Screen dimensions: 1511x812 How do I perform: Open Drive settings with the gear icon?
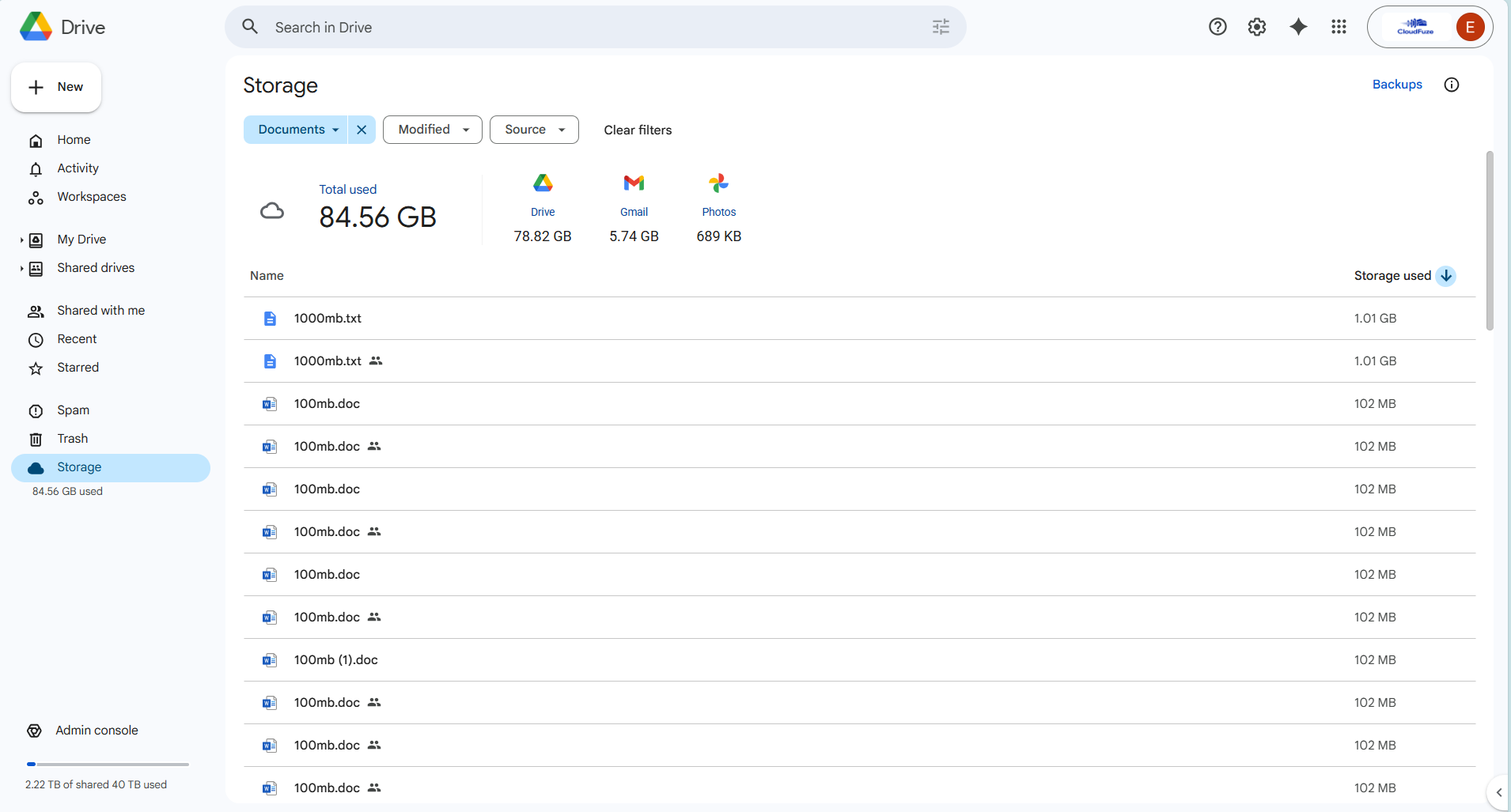[x=1257, y=26]
